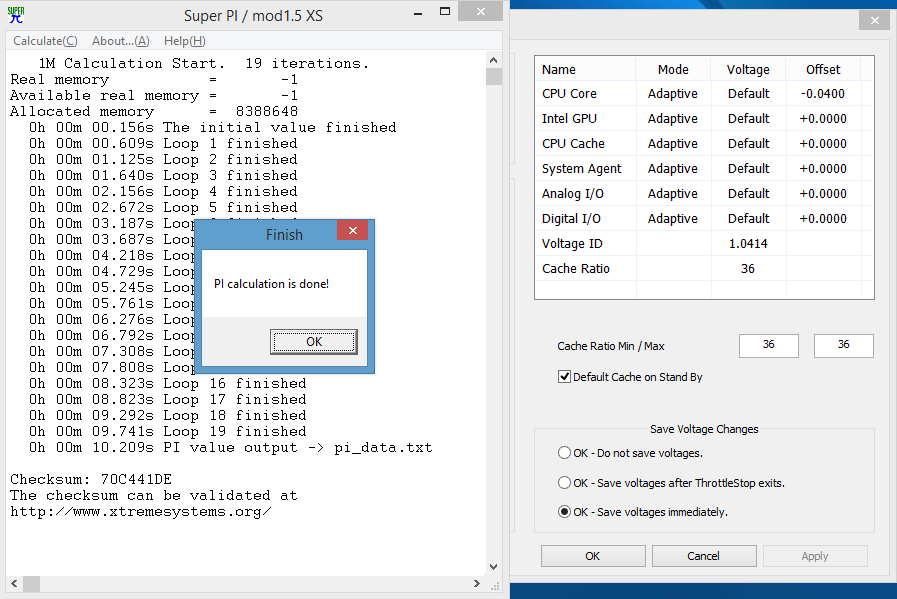This screenshot has height=599, width=897.
Task: Click the Super PI app icon
Action: tap(16, 14)
